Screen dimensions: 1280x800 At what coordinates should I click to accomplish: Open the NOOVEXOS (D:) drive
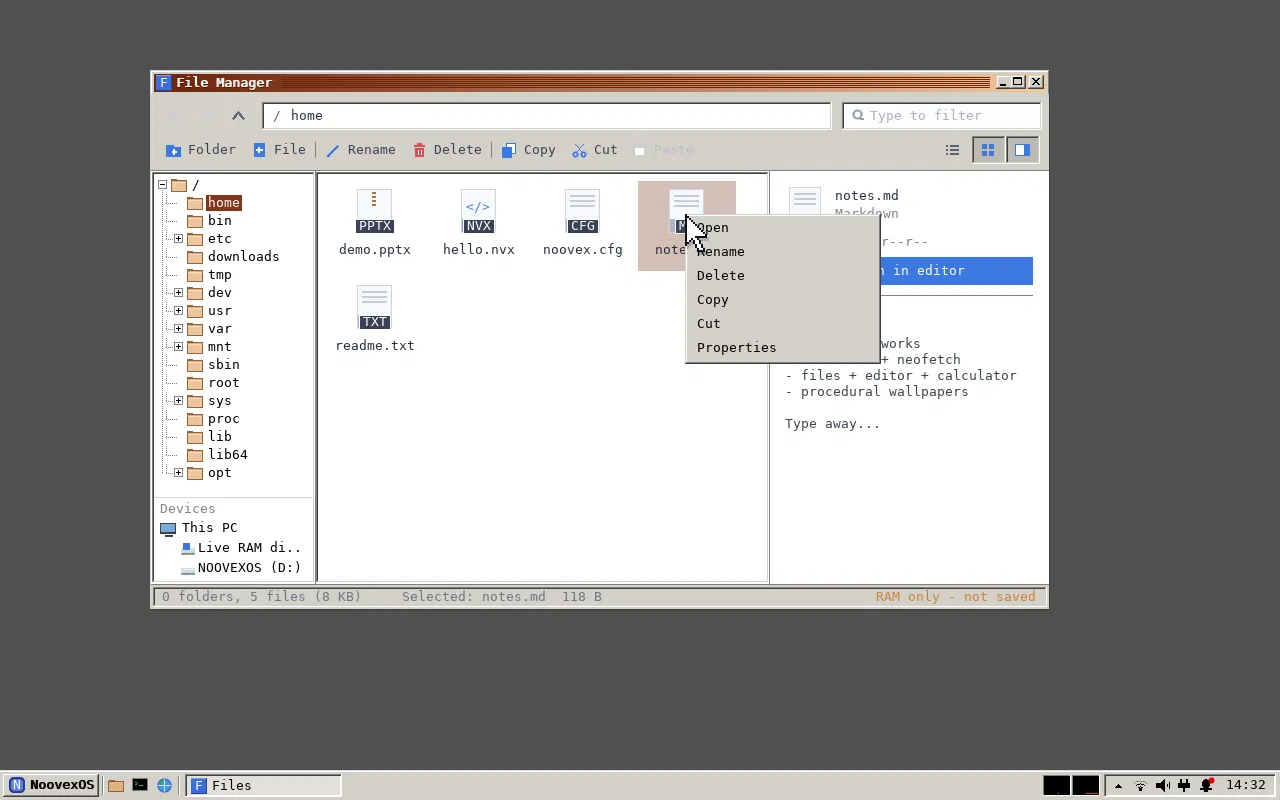(x=241, y=568)
